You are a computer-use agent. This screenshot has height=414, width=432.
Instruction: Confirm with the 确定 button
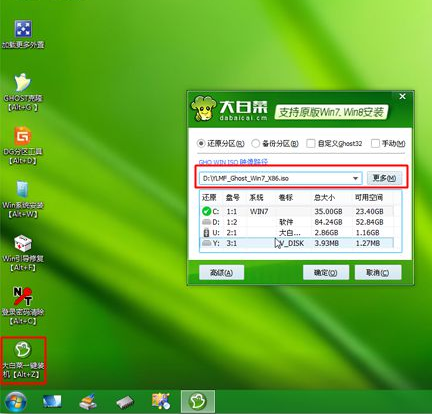[326, 273]
